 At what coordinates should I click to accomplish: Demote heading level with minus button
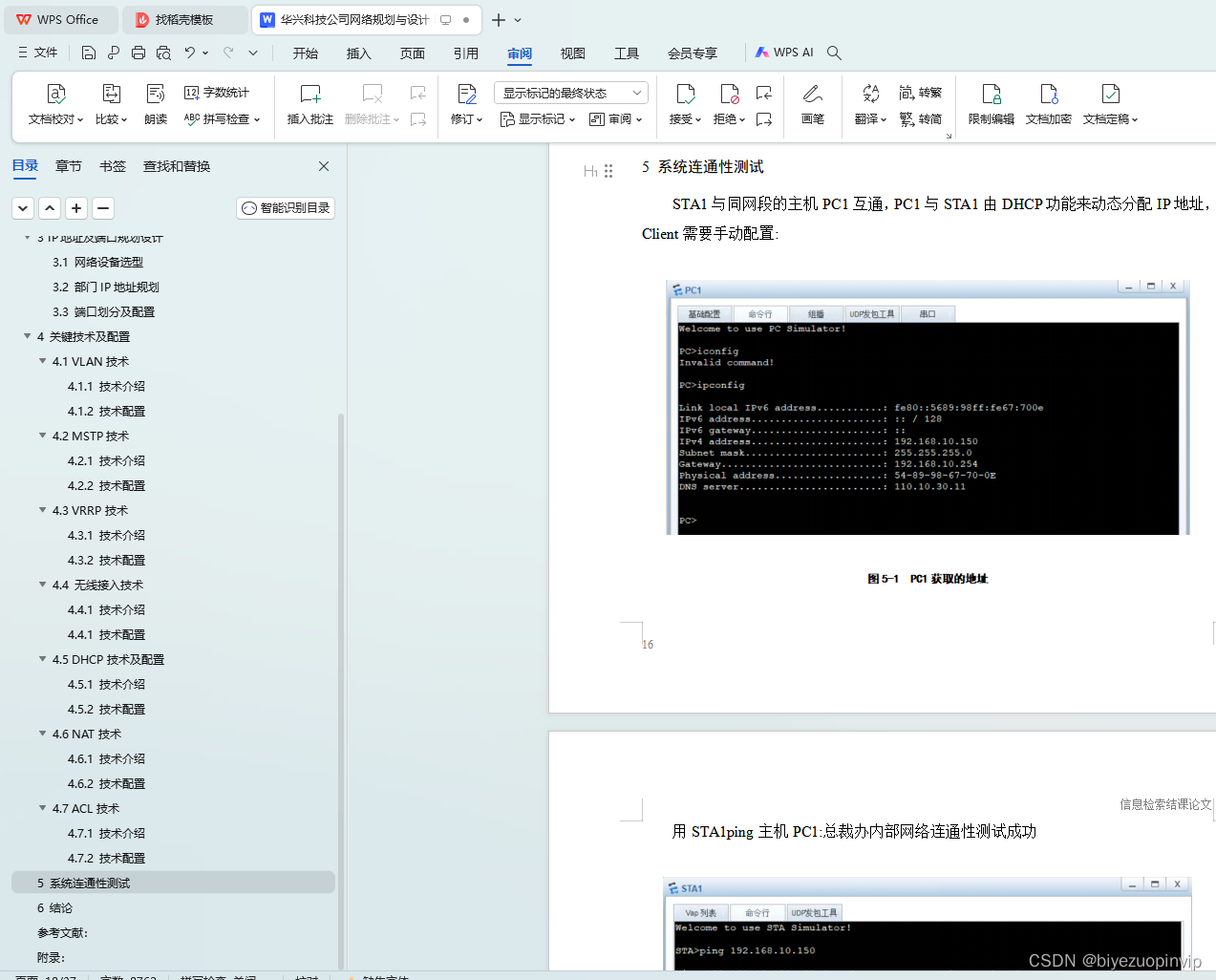coord(103,207)
